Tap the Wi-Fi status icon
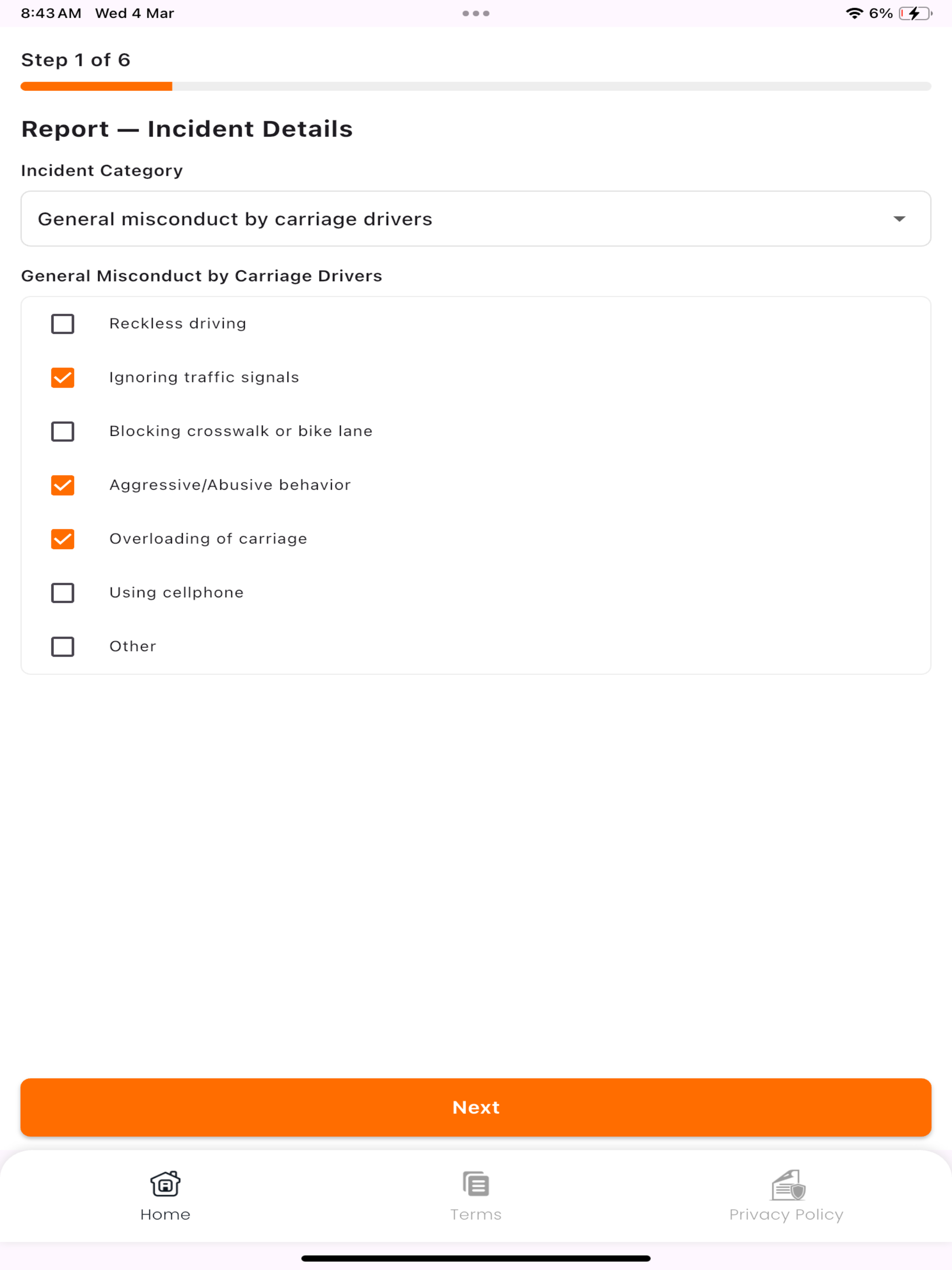The image size is (952, 1270). (x=854, y=13)
